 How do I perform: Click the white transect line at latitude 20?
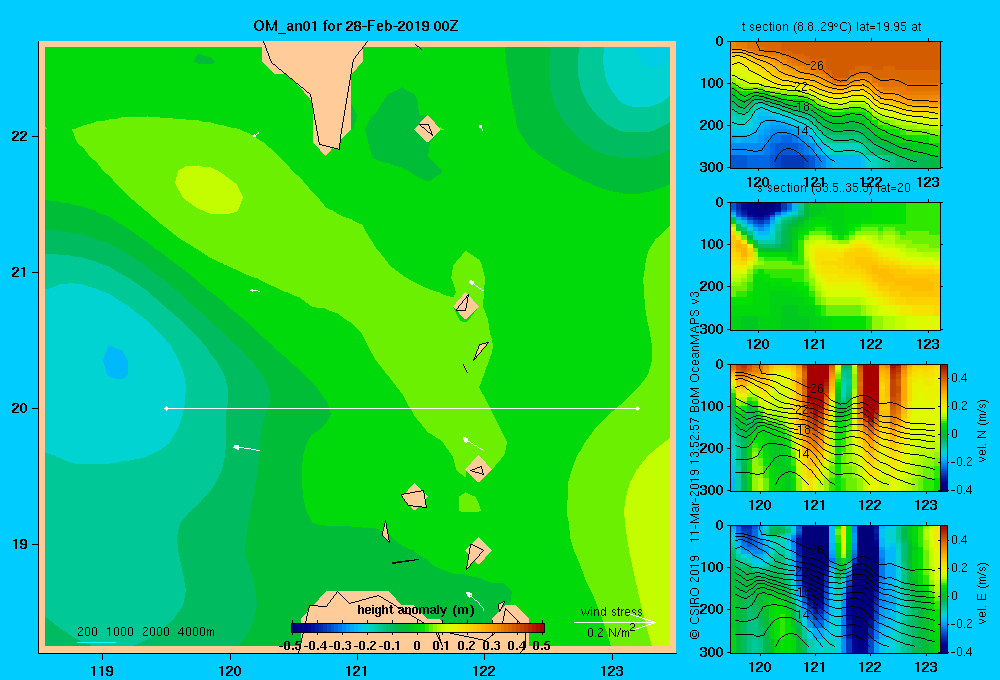402,408
